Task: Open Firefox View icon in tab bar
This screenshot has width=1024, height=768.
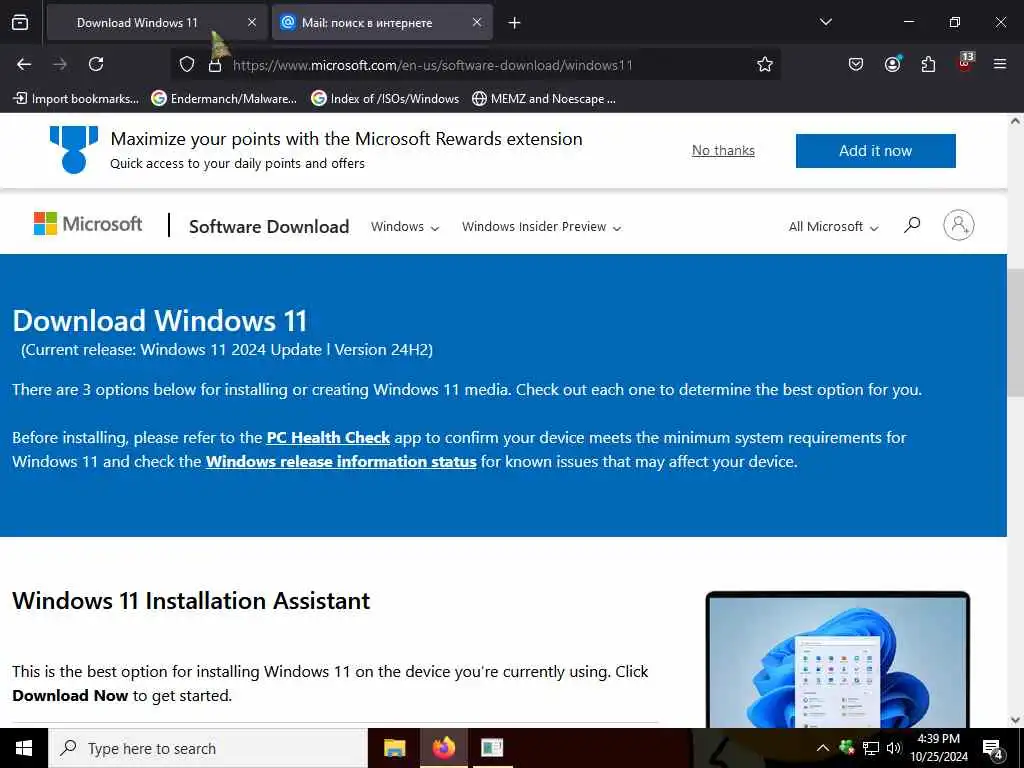Action: pos(20,23)
